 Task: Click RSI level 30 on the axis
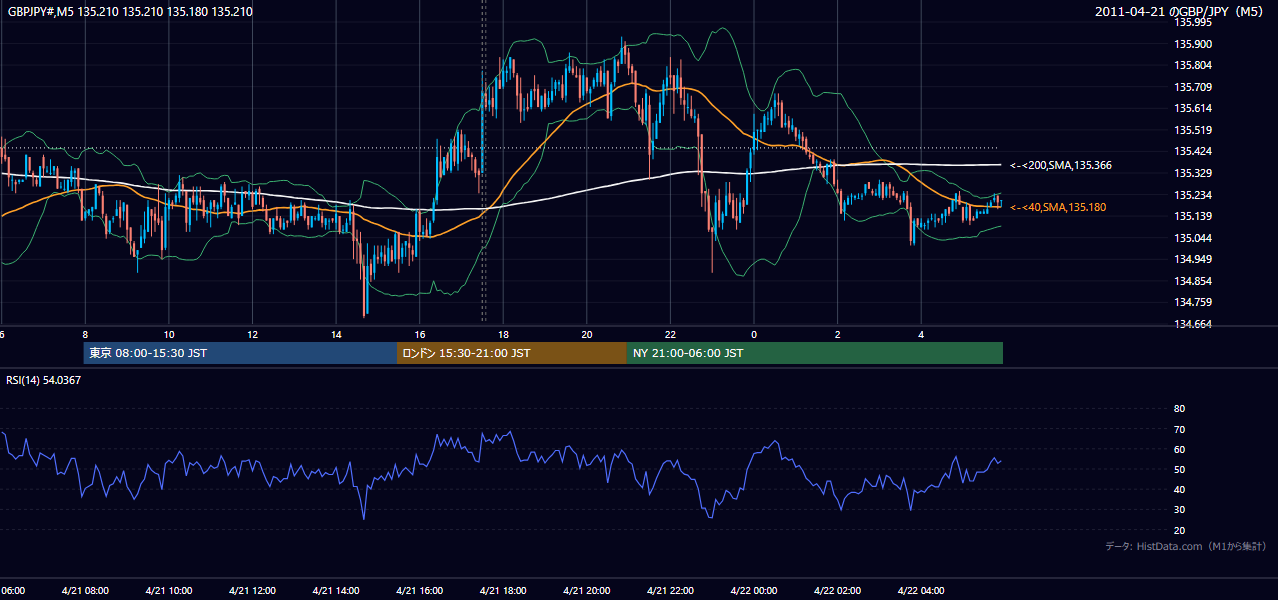[1179, 509]
